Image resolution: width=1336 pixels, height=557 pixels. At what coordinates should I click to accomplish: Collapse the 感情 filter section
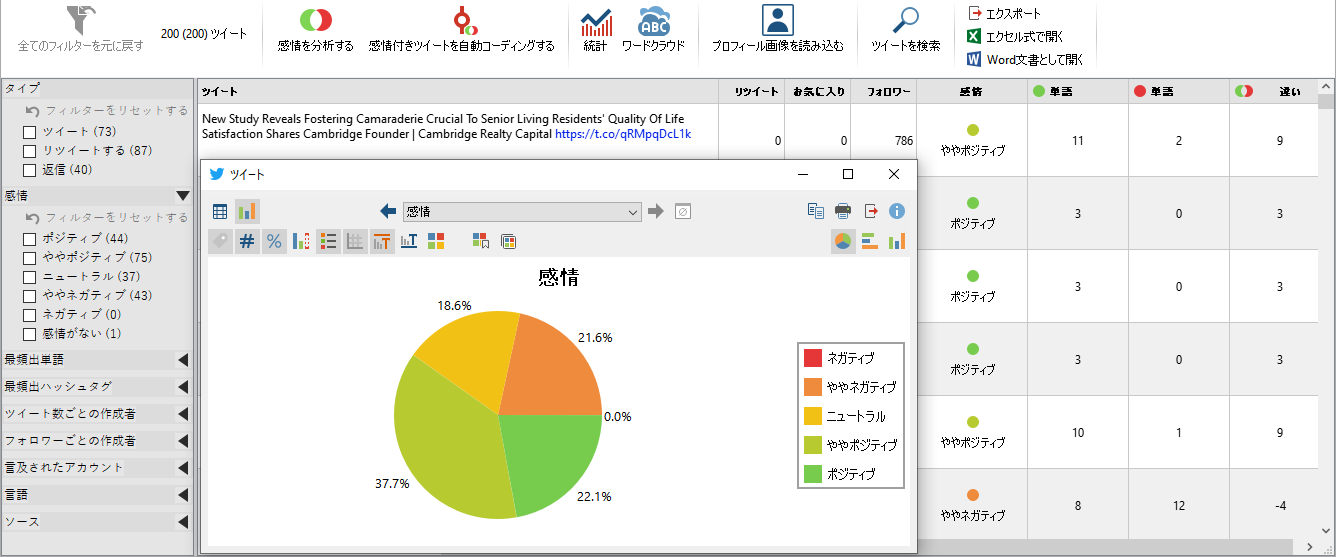pyautogui.click(x=183, y=196)
